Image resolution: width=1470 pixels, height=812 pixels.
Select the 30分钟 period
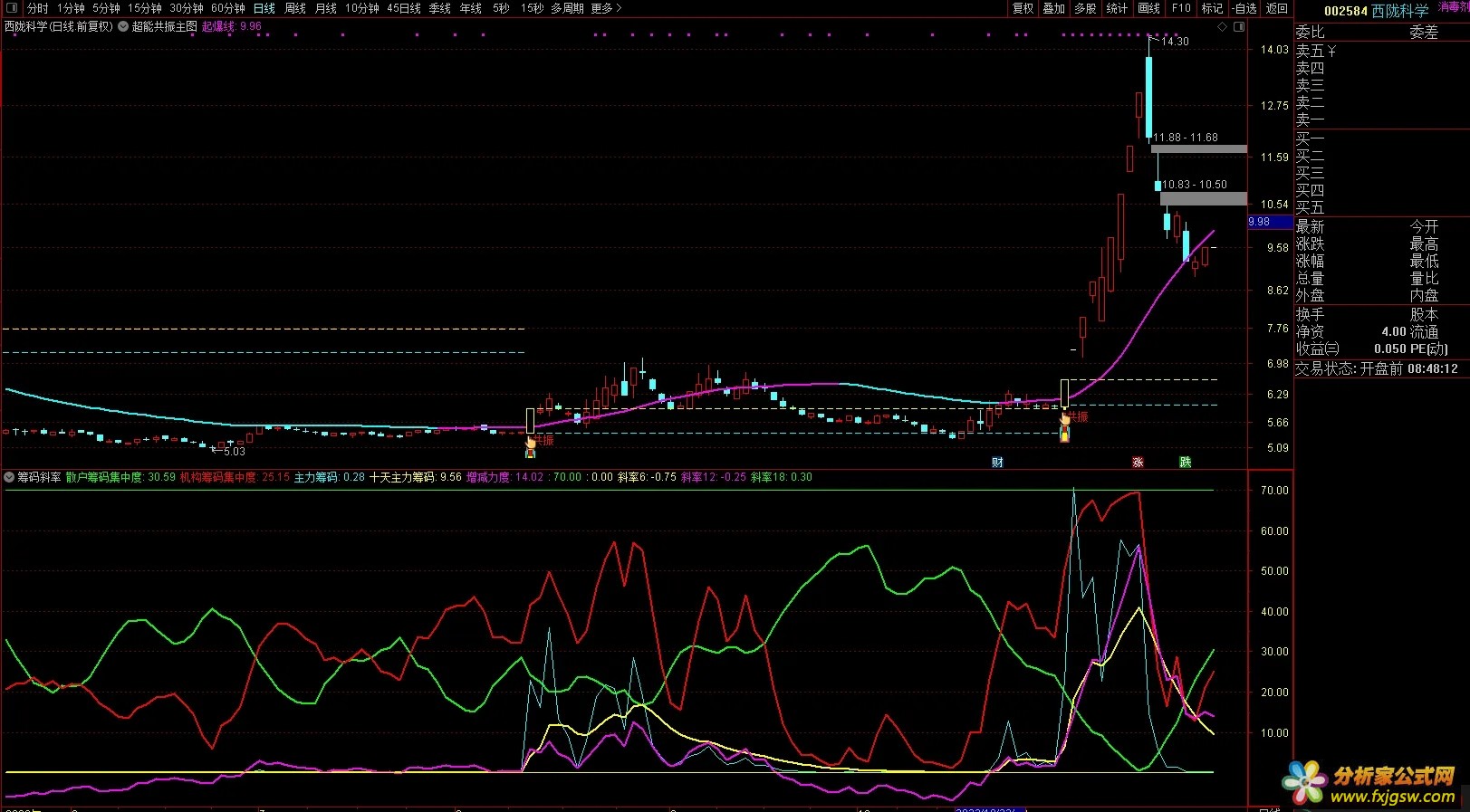pyautogui.click(x=187, y=8)
